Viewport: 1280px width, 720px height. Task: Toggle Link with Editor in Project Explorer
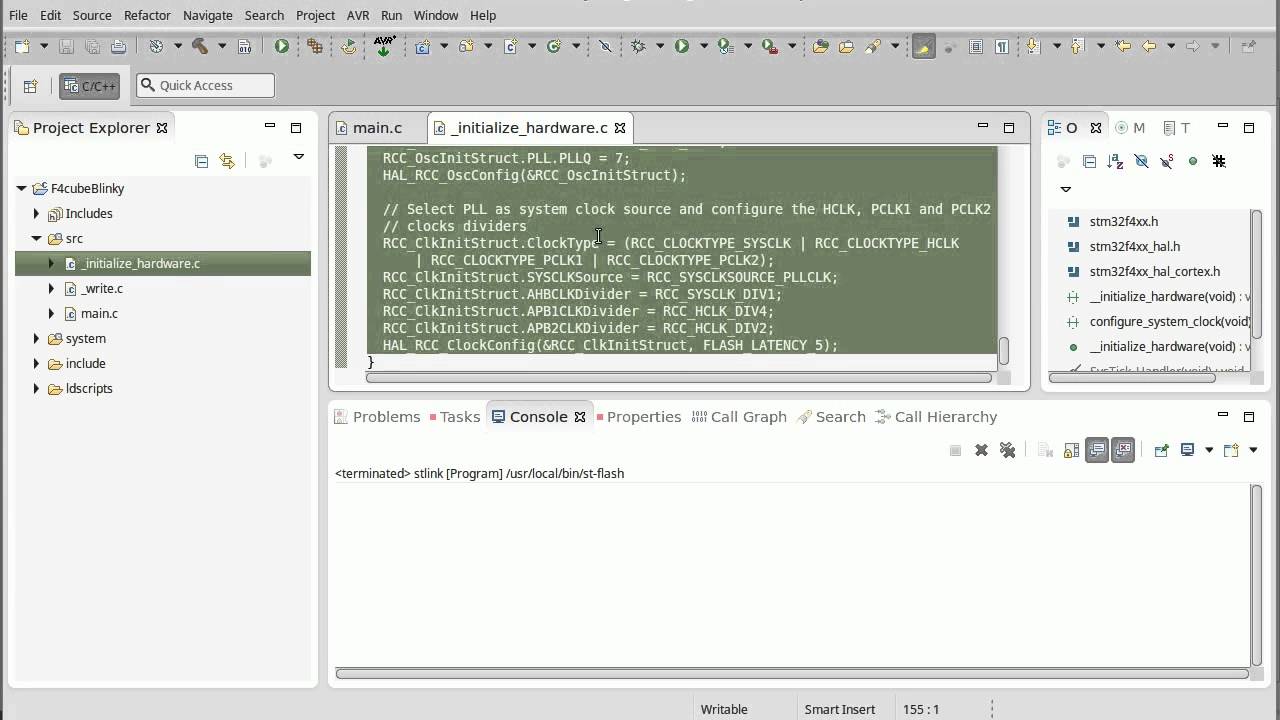(227, 161)
